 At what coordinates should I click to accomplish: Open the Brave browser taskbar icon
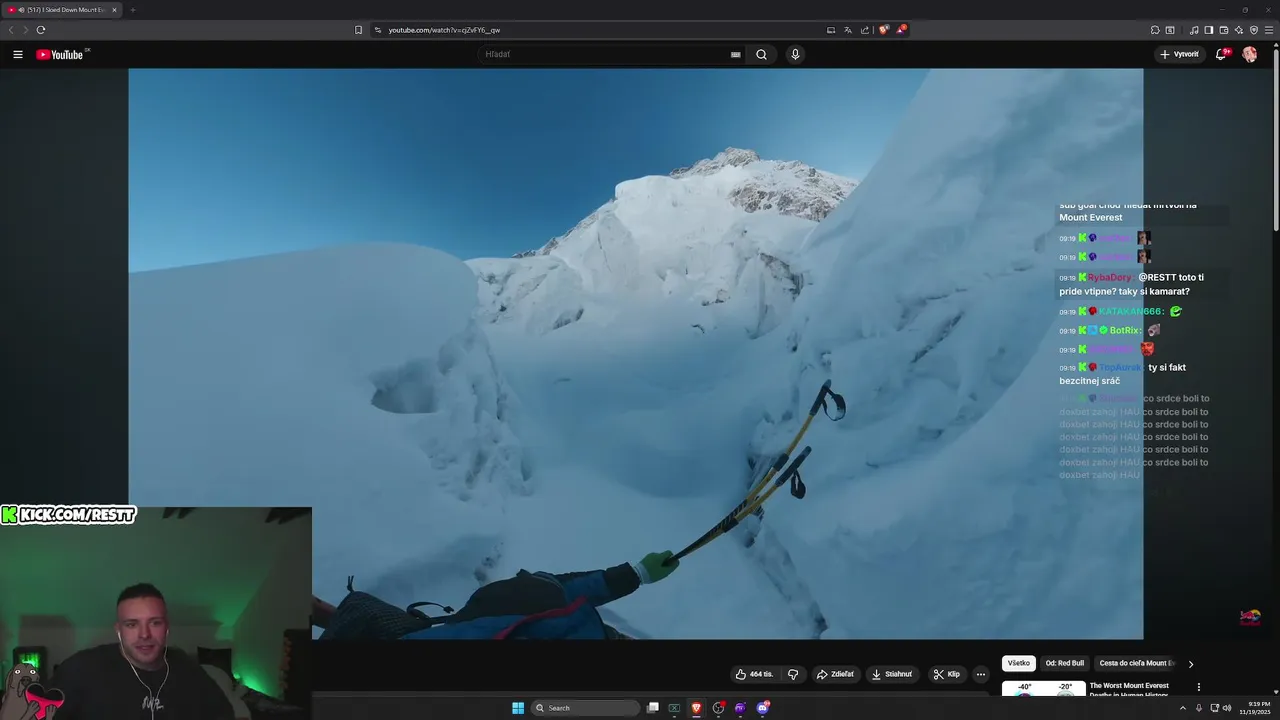pos(697,708)
